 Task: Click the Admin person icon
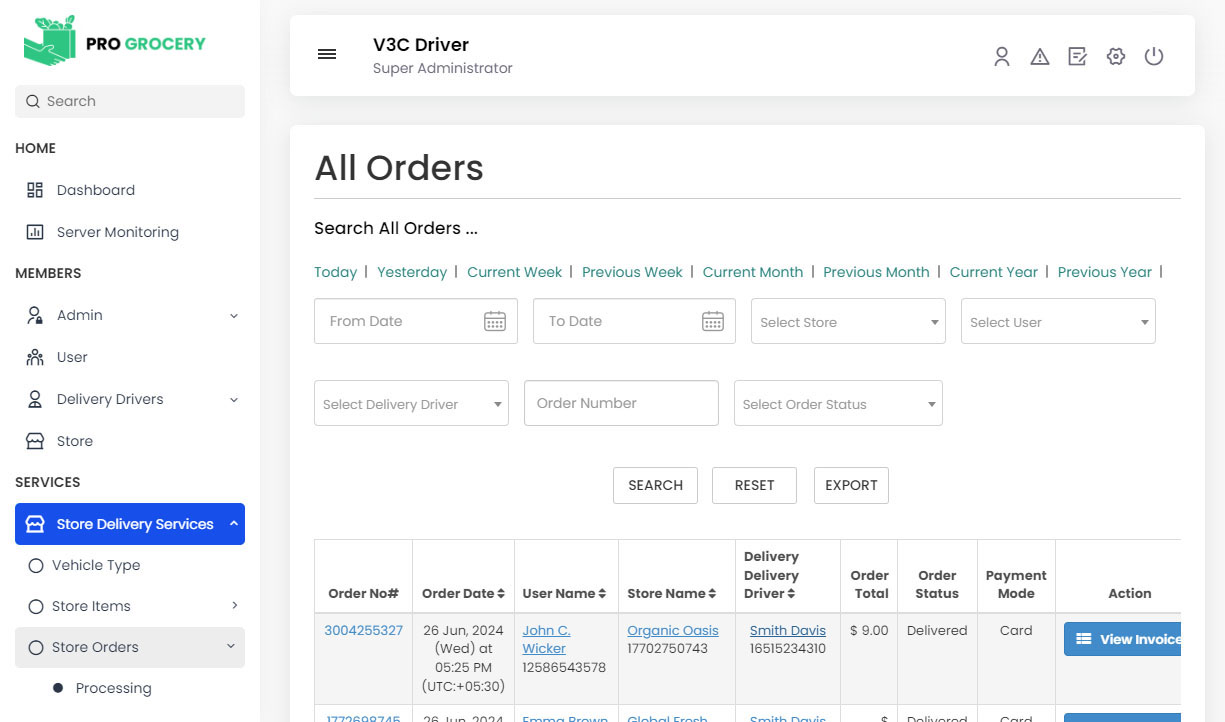point(35,315)
